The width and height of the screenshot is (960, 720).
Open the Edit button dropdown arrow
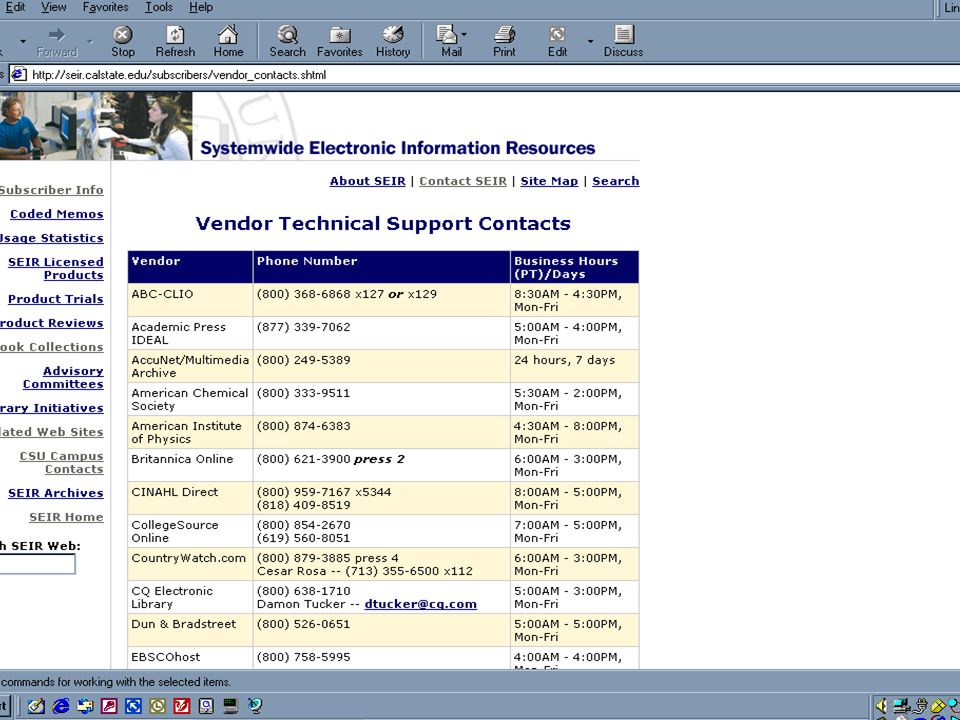click(590, 42)
